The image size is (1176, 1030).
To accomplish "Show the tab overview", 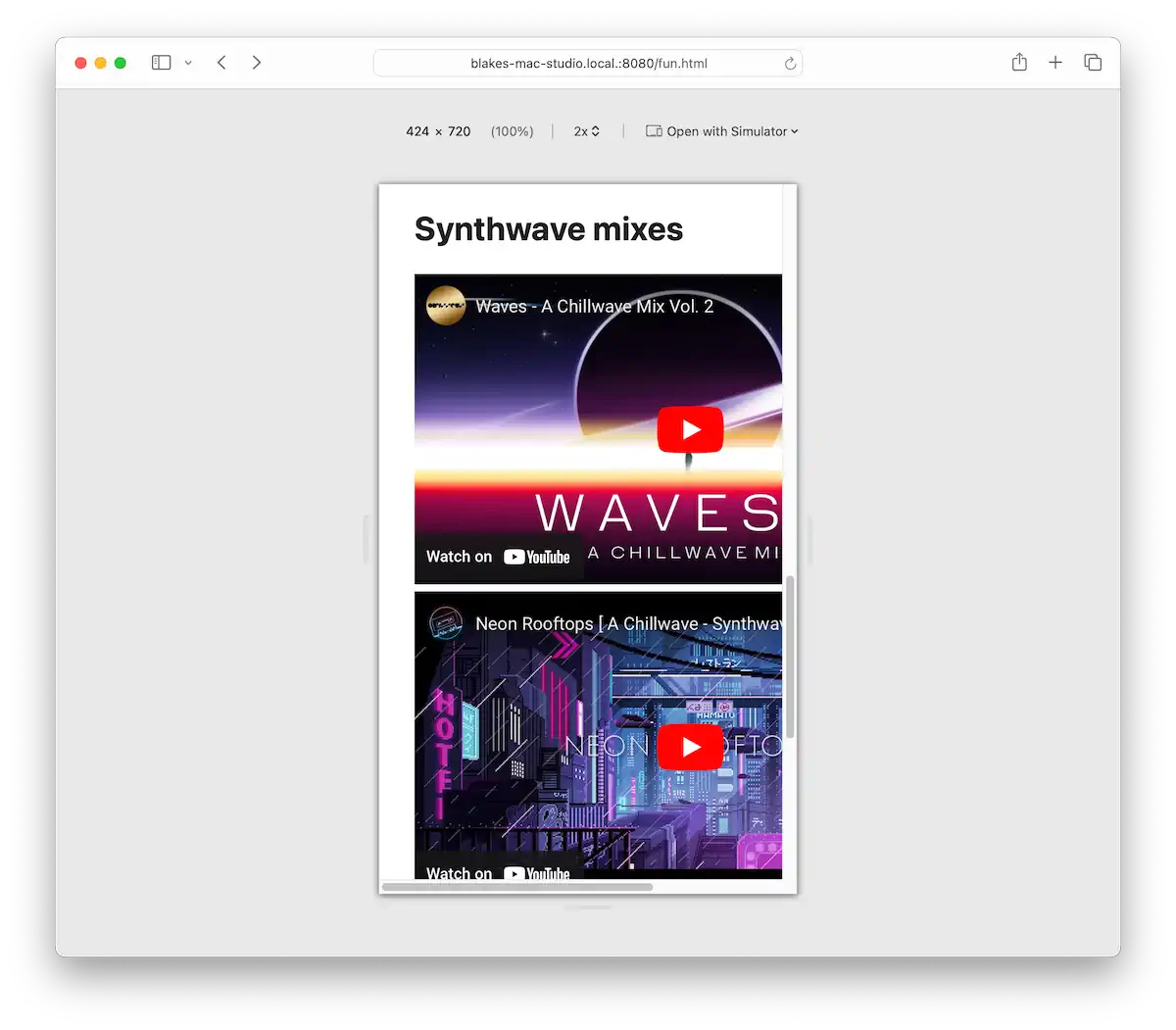I will [1093, 62].
